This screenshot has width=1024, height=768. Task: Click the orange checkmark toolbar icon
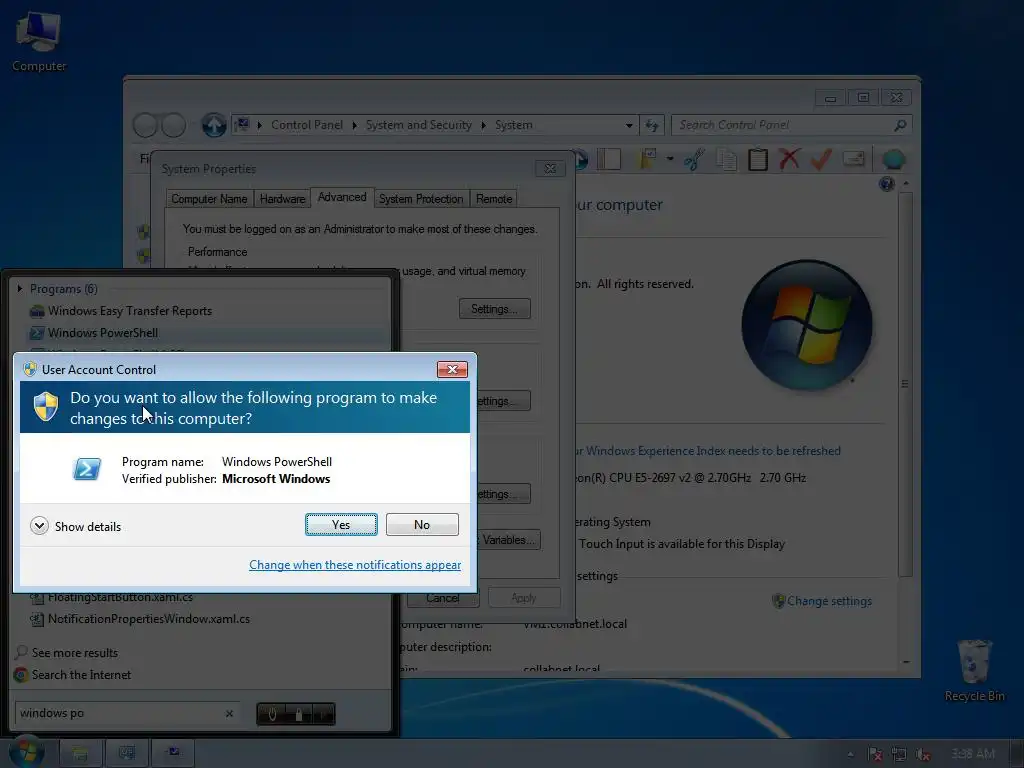821,159
